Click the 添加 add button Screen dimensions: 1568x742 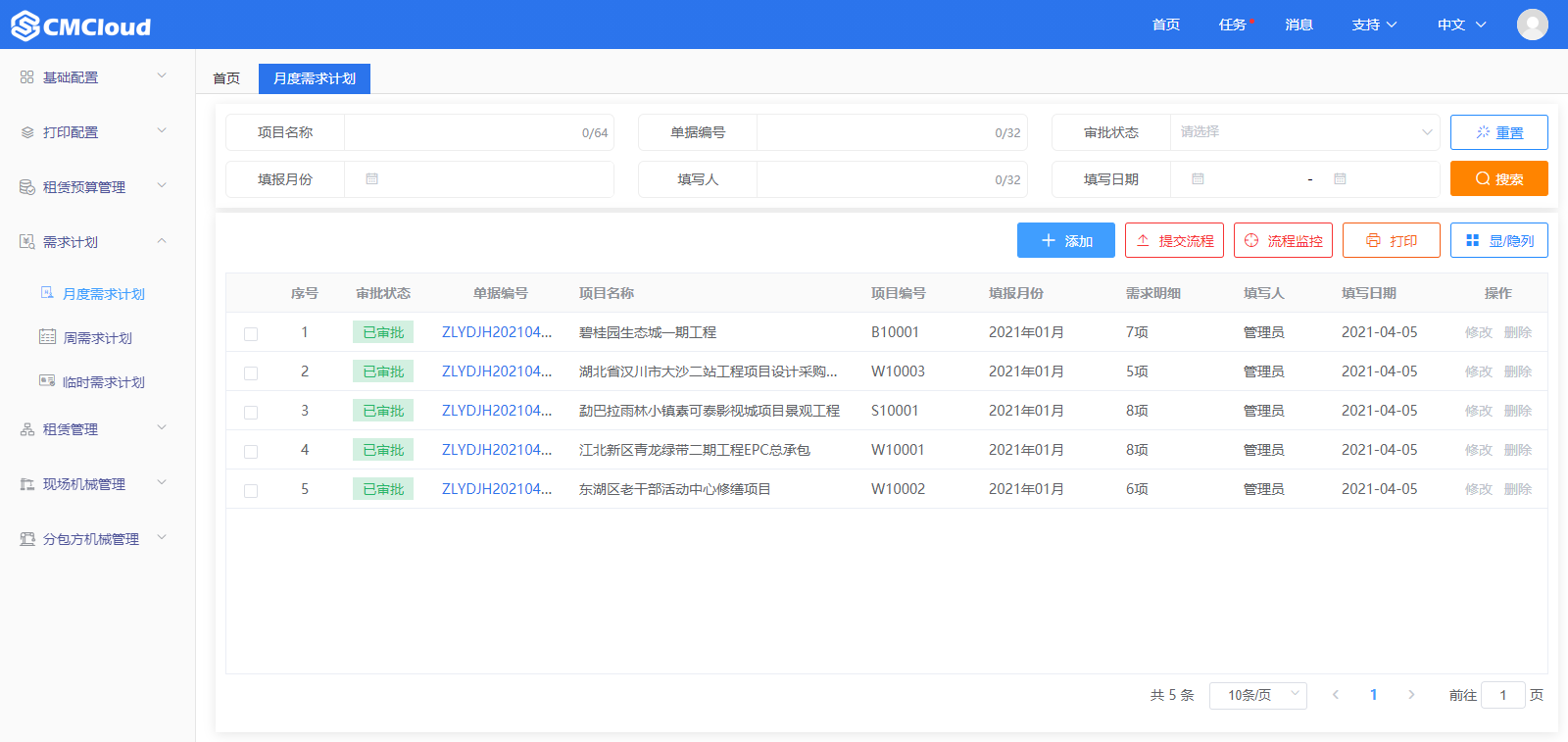click(x=1066, y=240)
